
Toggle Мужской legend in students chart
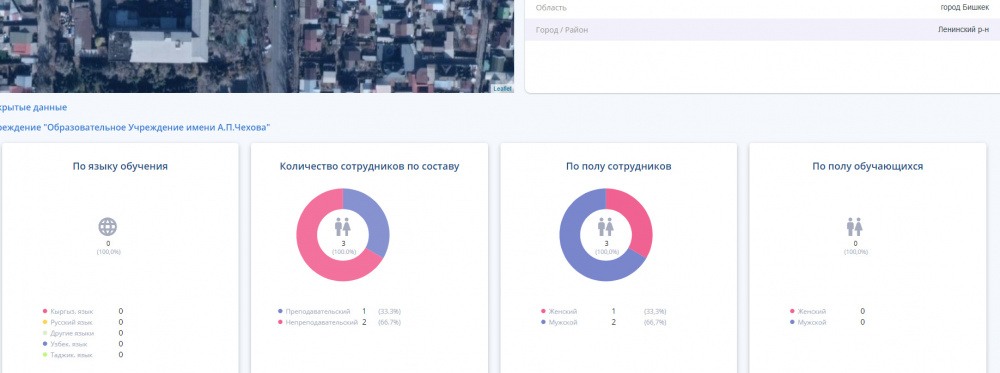(x=808, y=323)
